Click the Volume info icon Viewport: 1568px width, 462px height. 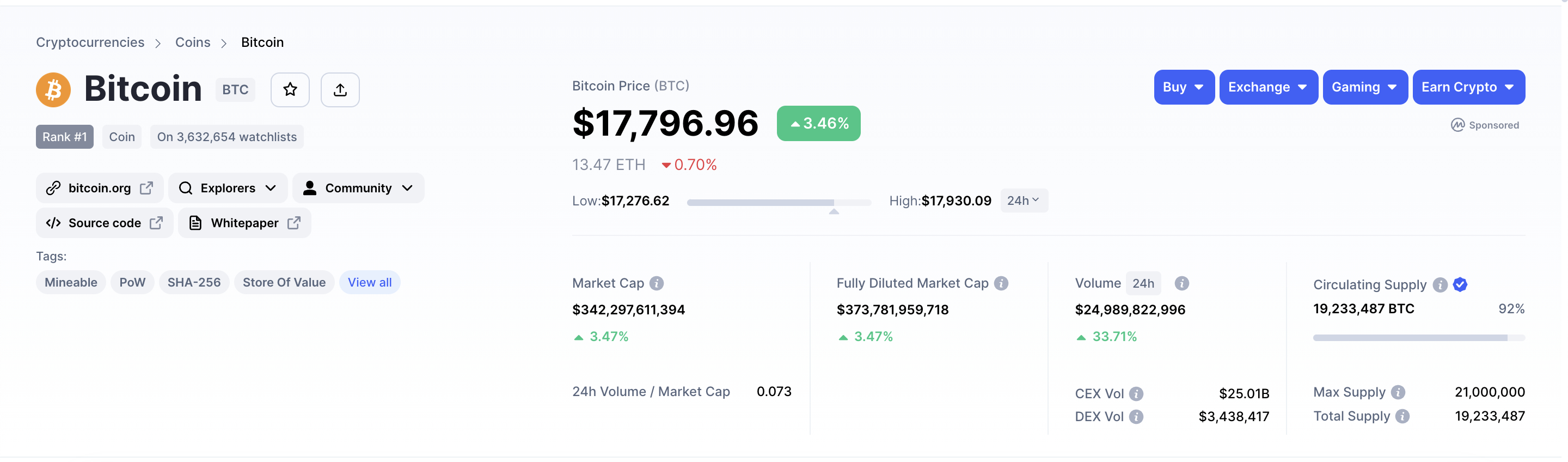click(x=1181, y=283)
